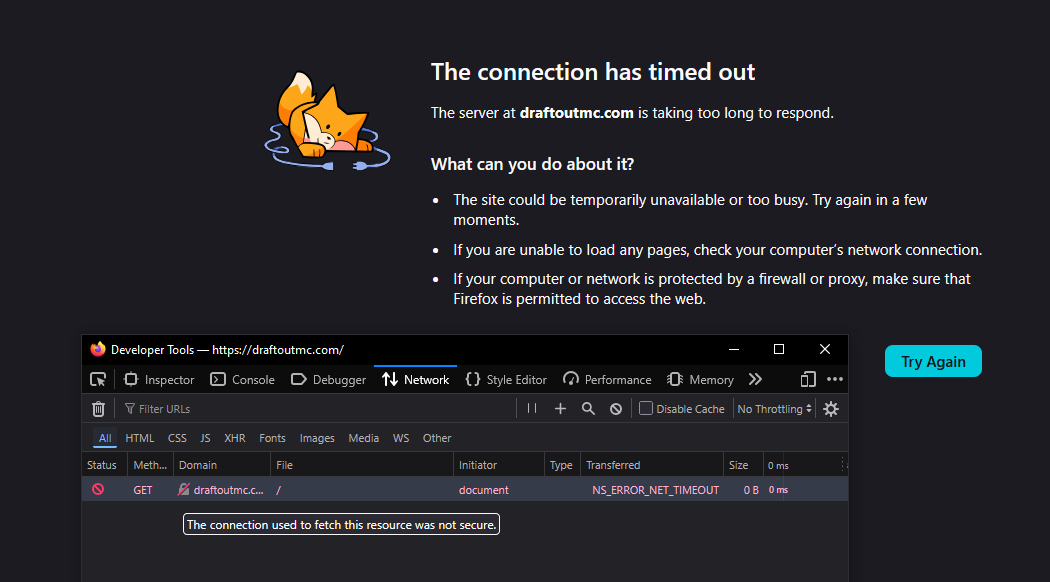Select the GET method cell
The width and height of the screenshot is (1050, 582).
pyautogui.click(x=143, y=490)
